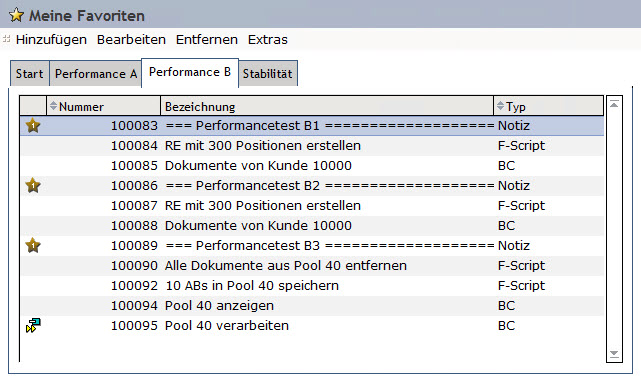Jump to list bottom with scrollbar arrow

click(614, 354)
